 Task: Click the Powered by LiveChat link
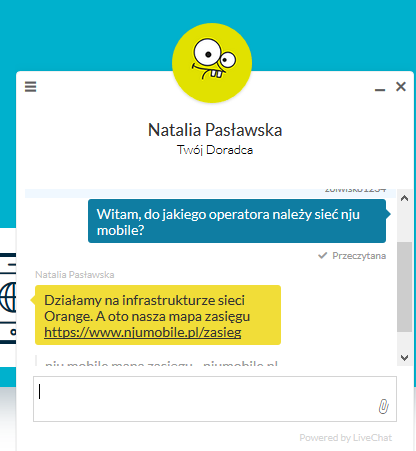346,437
